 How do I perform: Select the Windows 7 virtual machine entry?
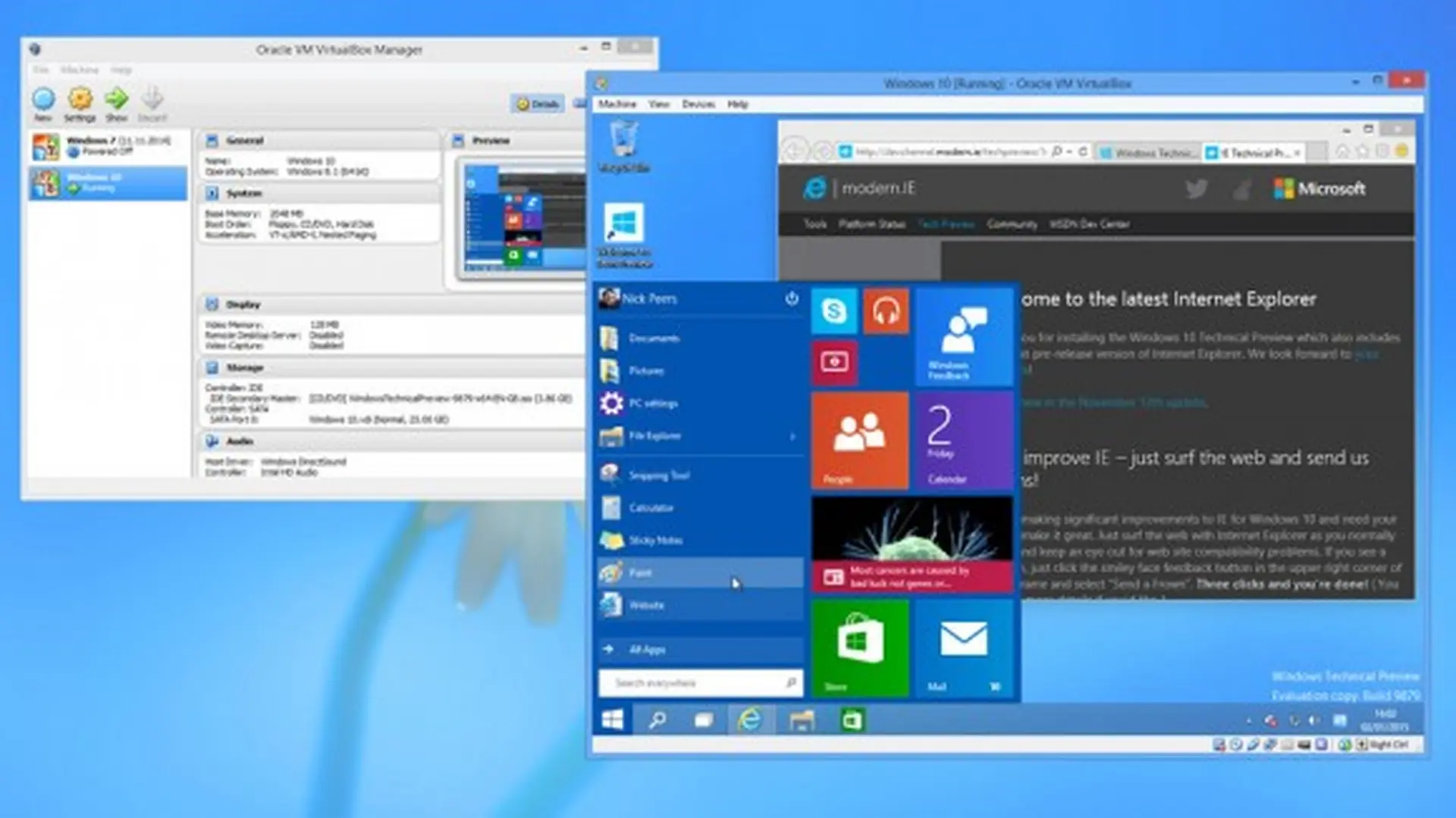[x=108, y=146]
